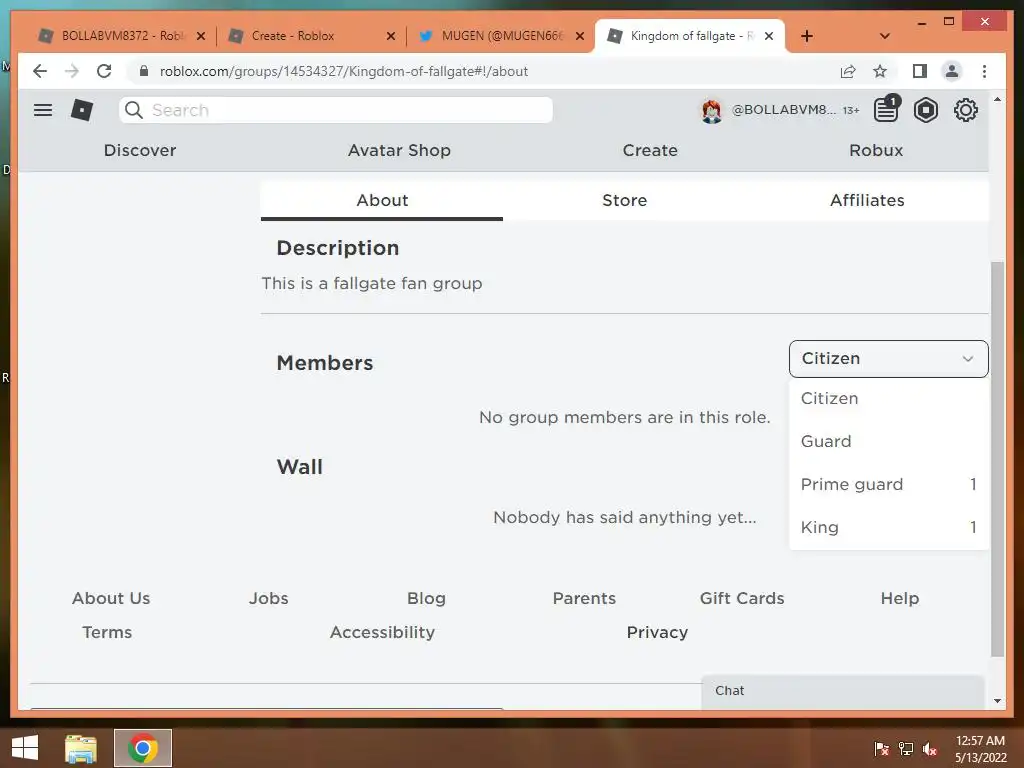
Task: Open the Accessibility footer link
Action: point(382,632)
